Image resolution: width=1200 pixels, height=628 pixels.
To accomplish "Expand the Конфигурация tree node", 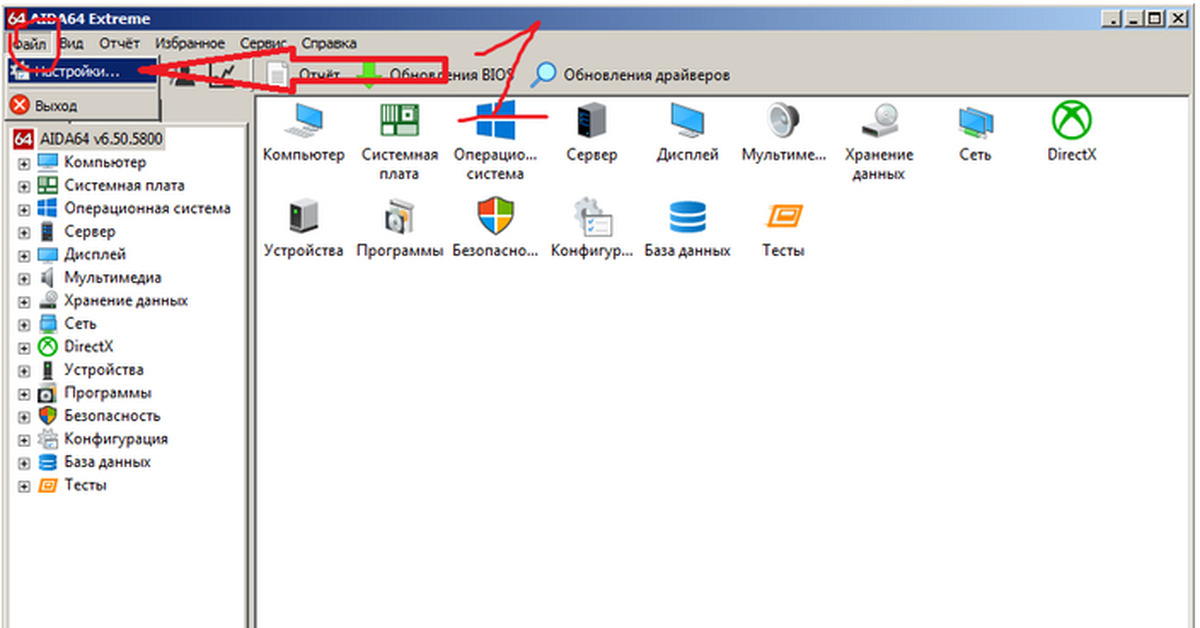I will click(24, 439).
